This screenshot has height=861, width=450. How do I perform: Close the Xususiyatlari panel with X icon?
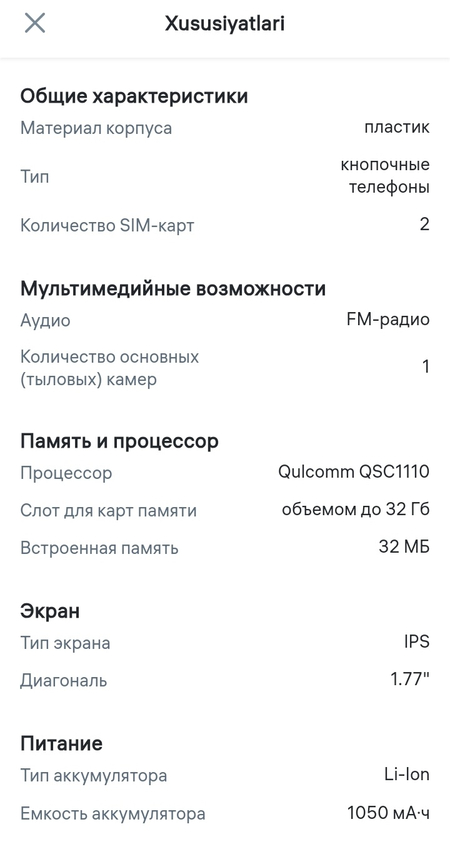point(35,24)
